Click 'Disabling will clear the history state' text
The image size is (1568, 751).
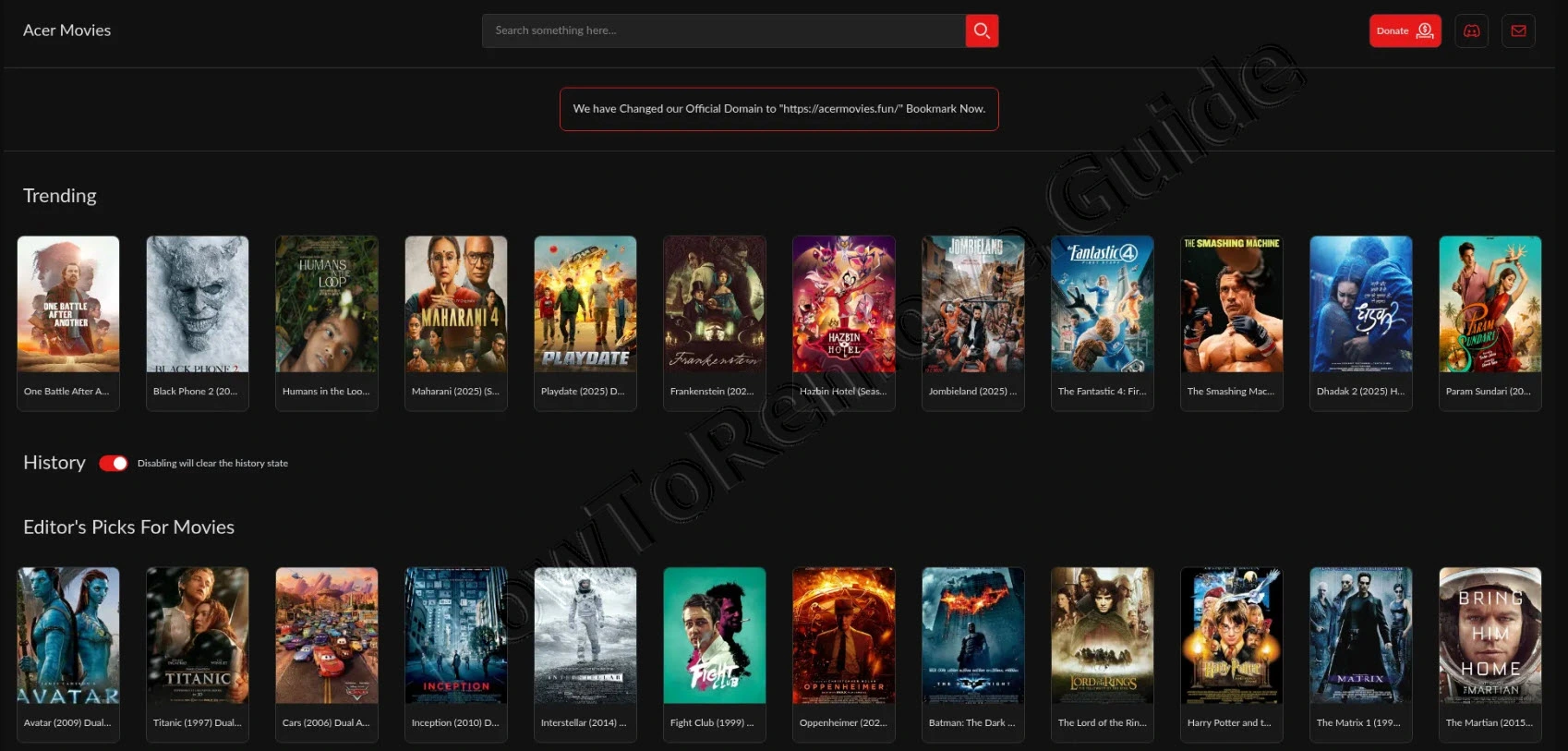212,464
